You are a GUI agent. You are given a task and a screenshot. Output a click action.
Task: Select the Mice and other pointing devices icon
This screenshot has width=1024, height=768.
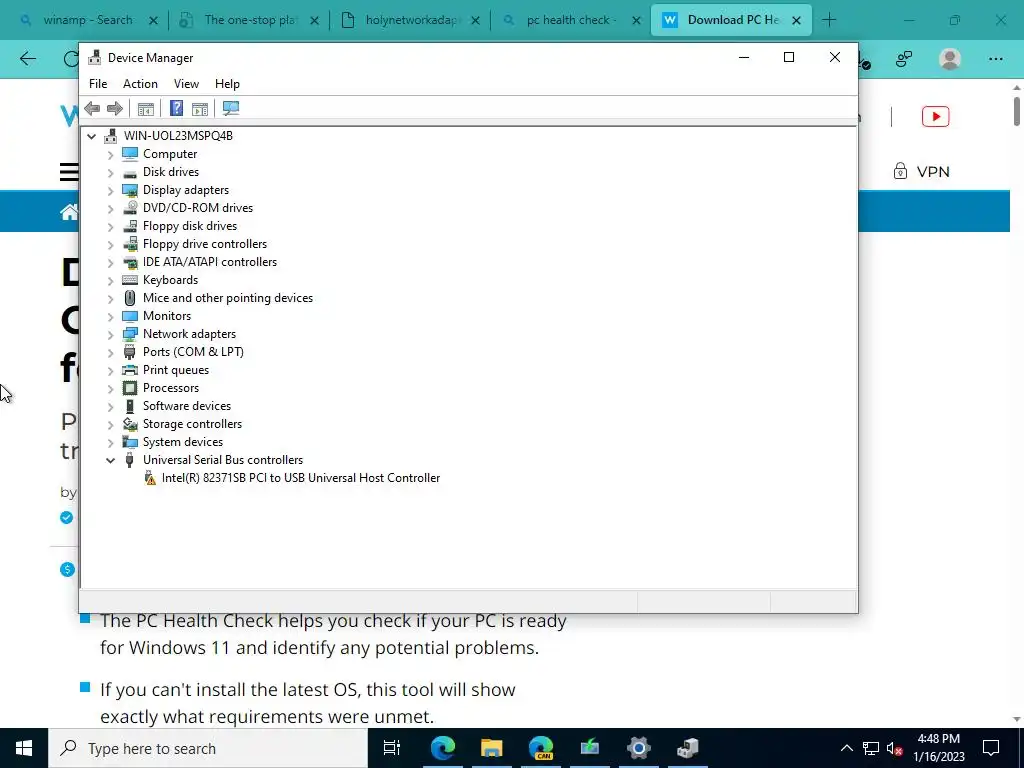pos(130,298)
